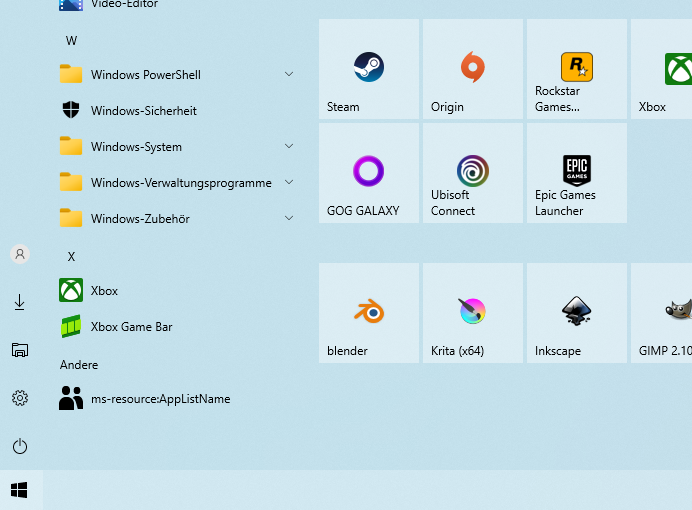Start Epic Games Launcher tile
The width and height of the screenshot is (692, 510).
click(x=577, y=173)
